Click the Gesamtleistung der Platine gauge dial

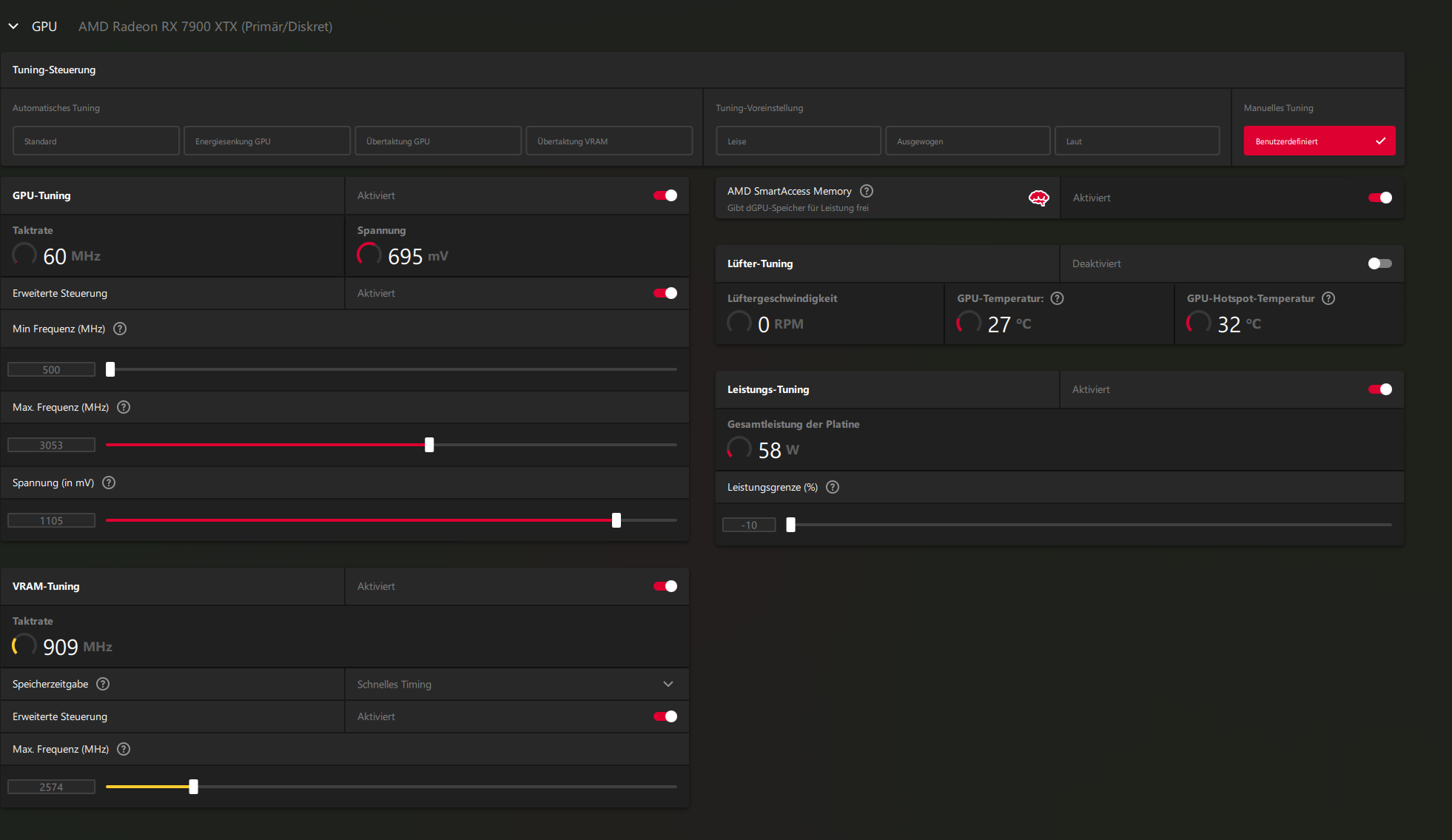pos(739,448)
